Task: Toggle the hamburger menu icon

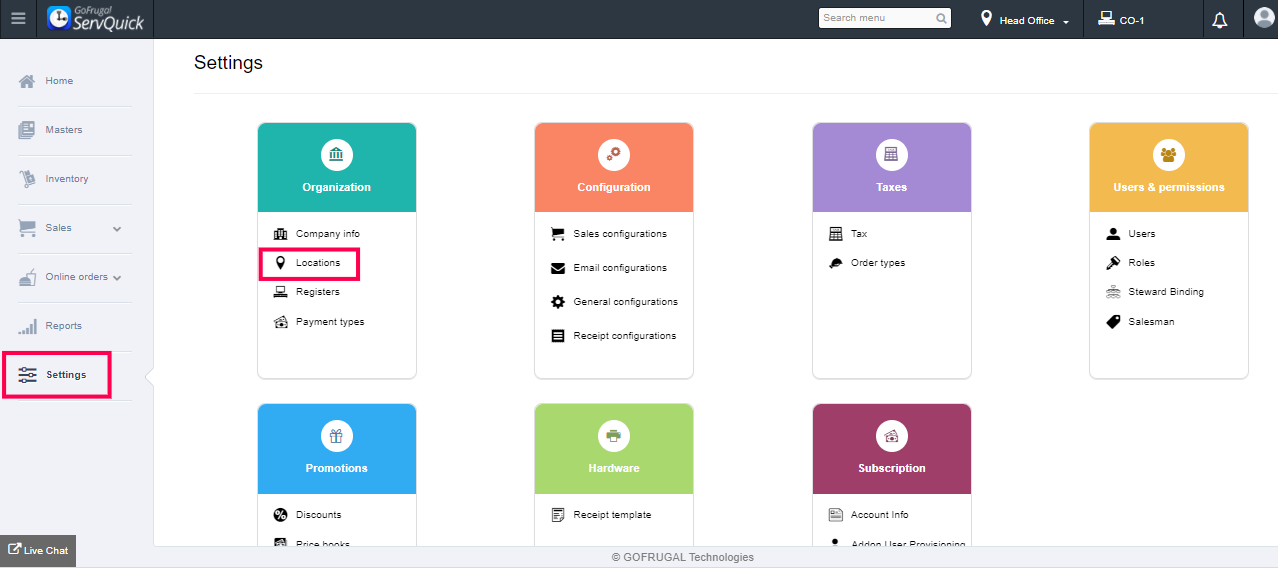Action: click(18, 18)
